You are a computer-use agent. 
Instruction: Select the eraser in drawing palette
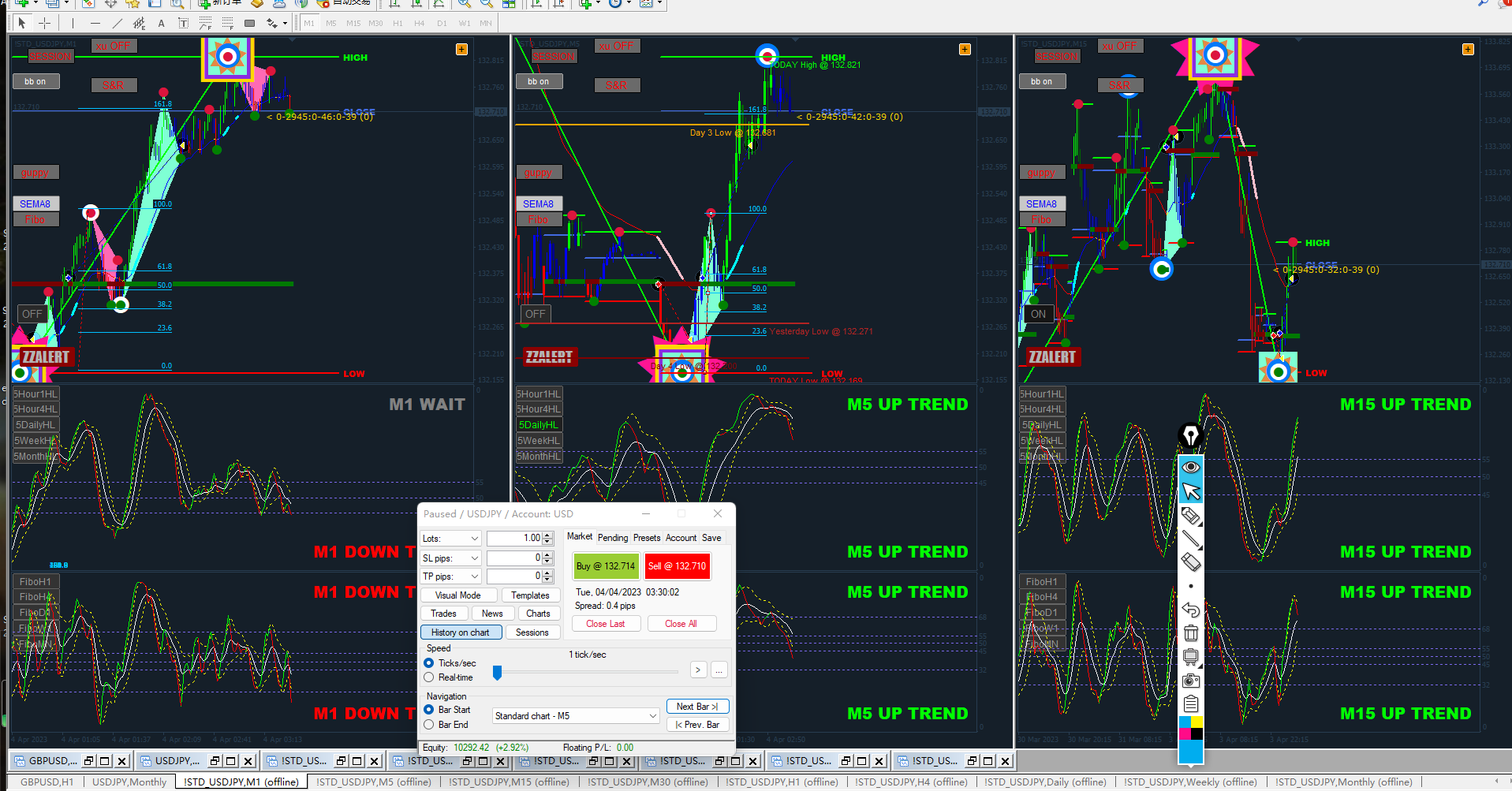point(1190,562)
